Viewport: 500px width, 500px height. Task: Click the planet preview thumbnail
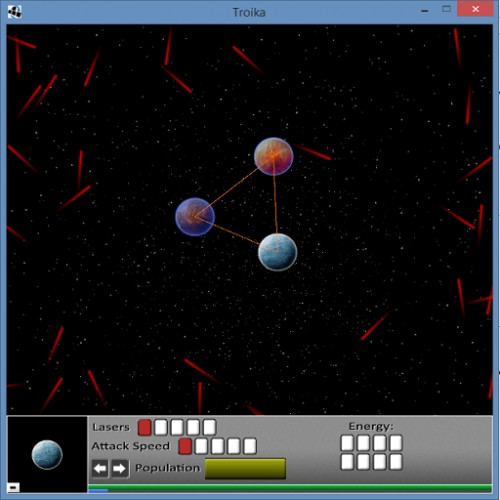[47, 454]
